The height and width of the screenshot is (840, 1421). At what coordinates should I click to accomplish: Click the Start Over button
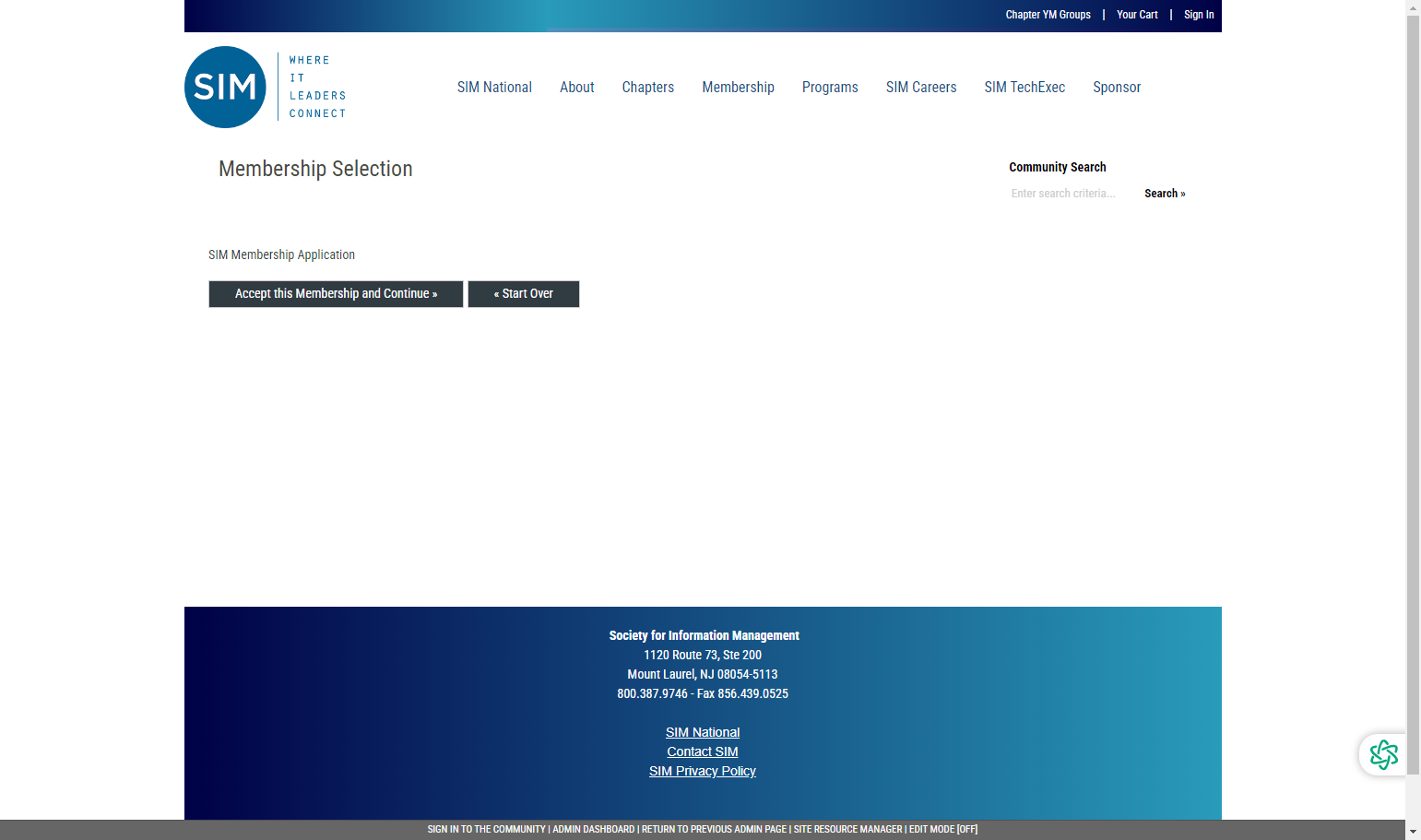pos(524,294)
